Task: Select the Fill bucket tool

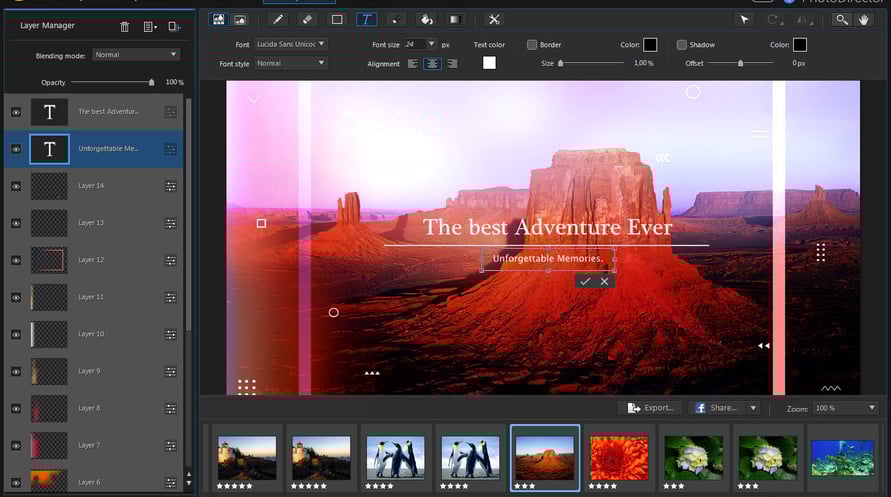Action: [x=426, y=20]
